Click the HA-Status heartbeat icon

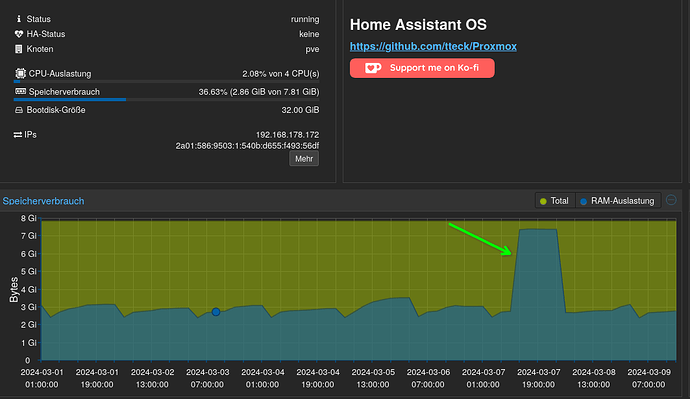[18, 34]
